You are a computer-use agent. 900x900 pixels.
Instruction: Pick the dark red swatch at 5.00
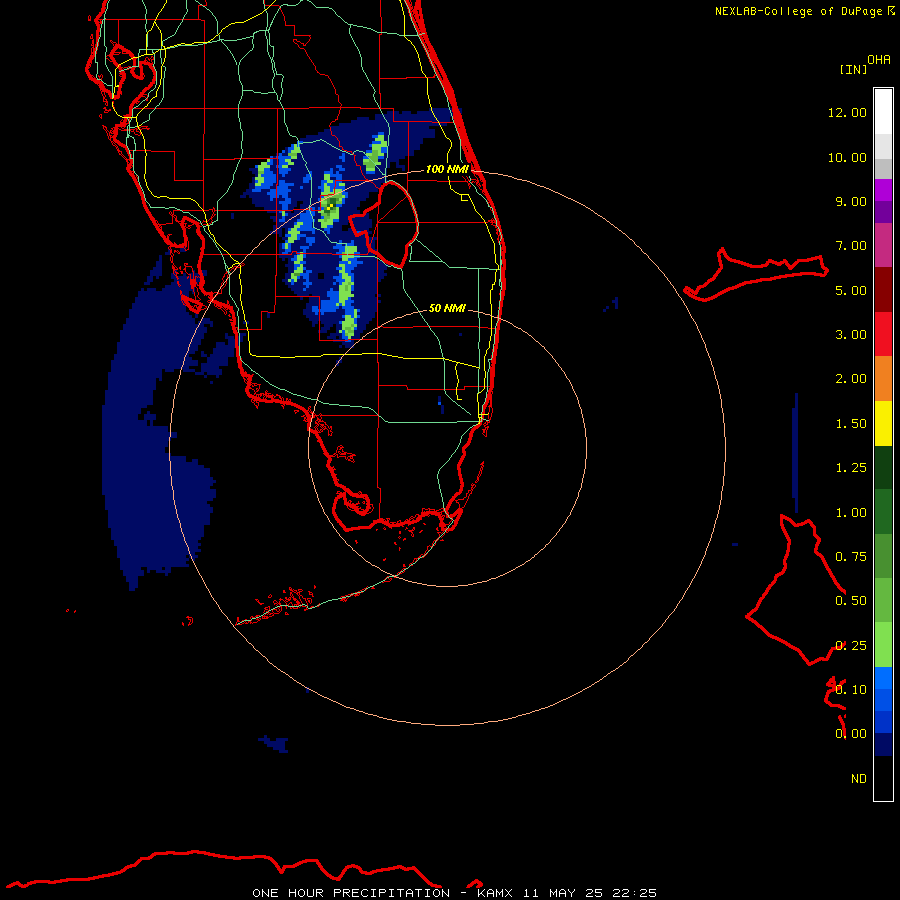883,290
